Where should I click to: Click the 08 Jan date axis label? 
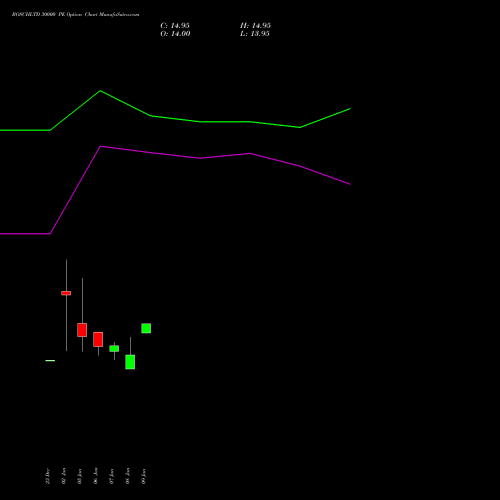(128, 476)
